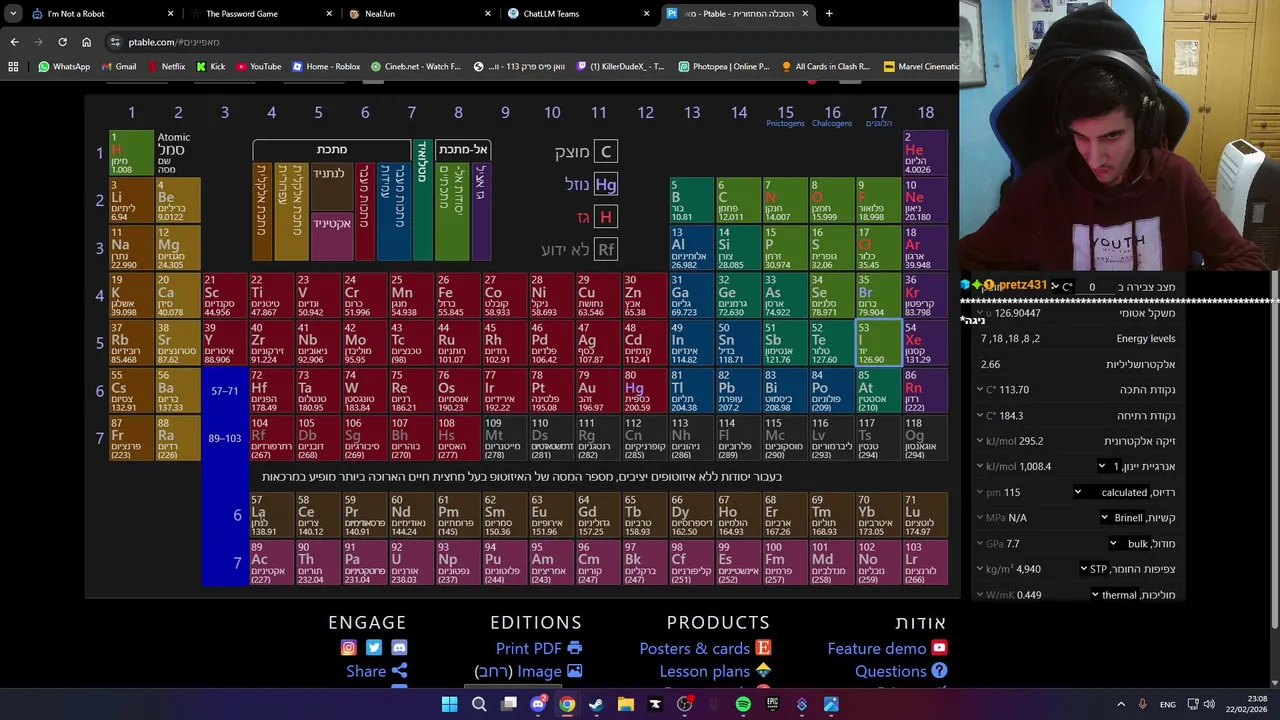Click group number 18 header

(925, 113)
